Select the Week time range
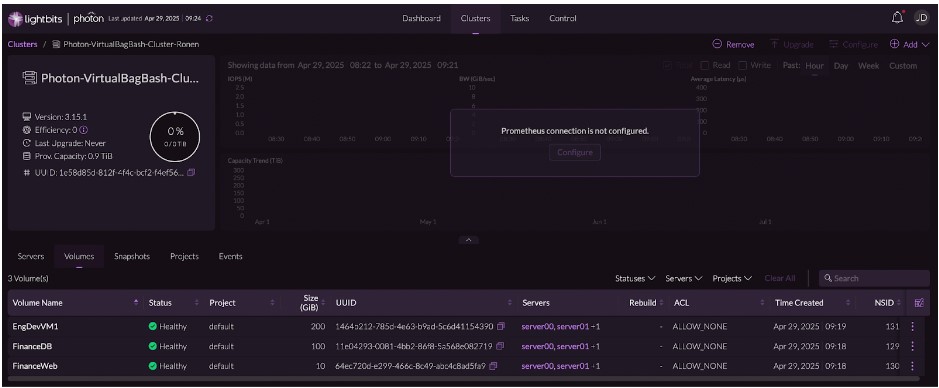The width and height of the screenshot is (939, 388). [x=868, y=66]
